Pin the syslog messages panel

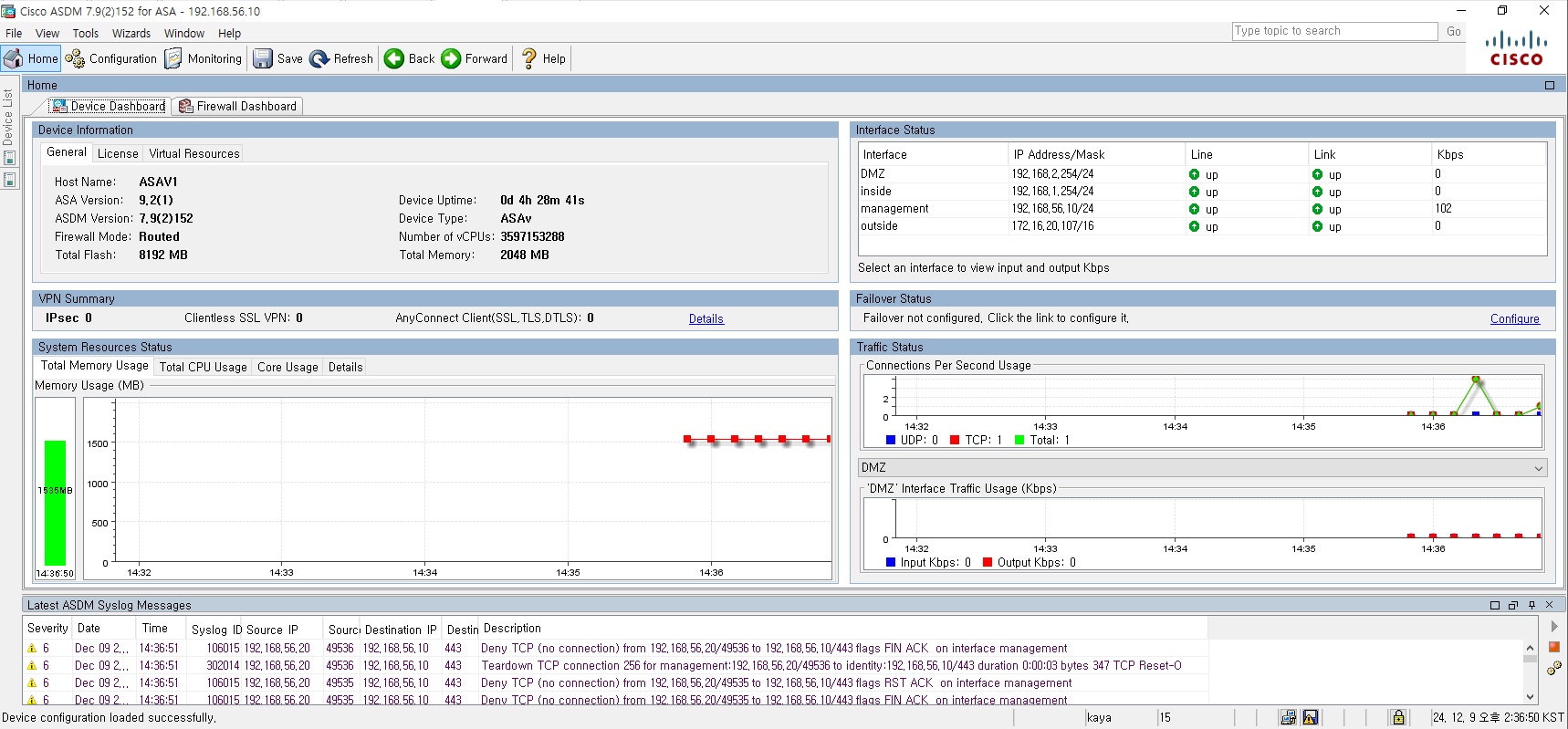[1531, 605]
